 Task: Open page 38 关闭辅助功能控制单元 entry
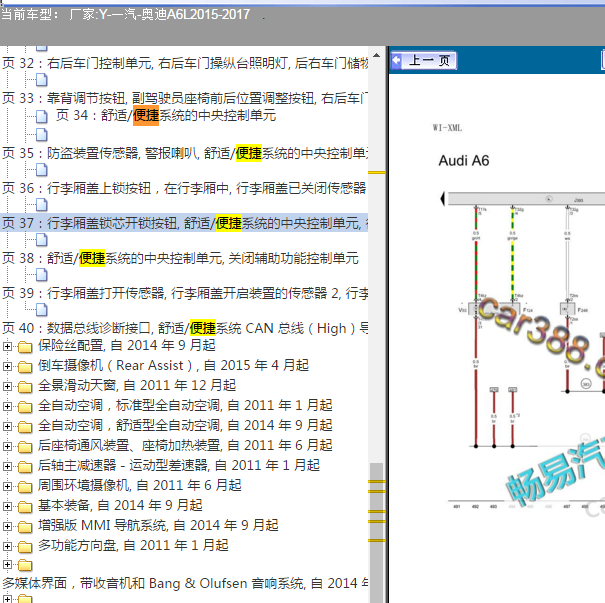coord(180,258)
